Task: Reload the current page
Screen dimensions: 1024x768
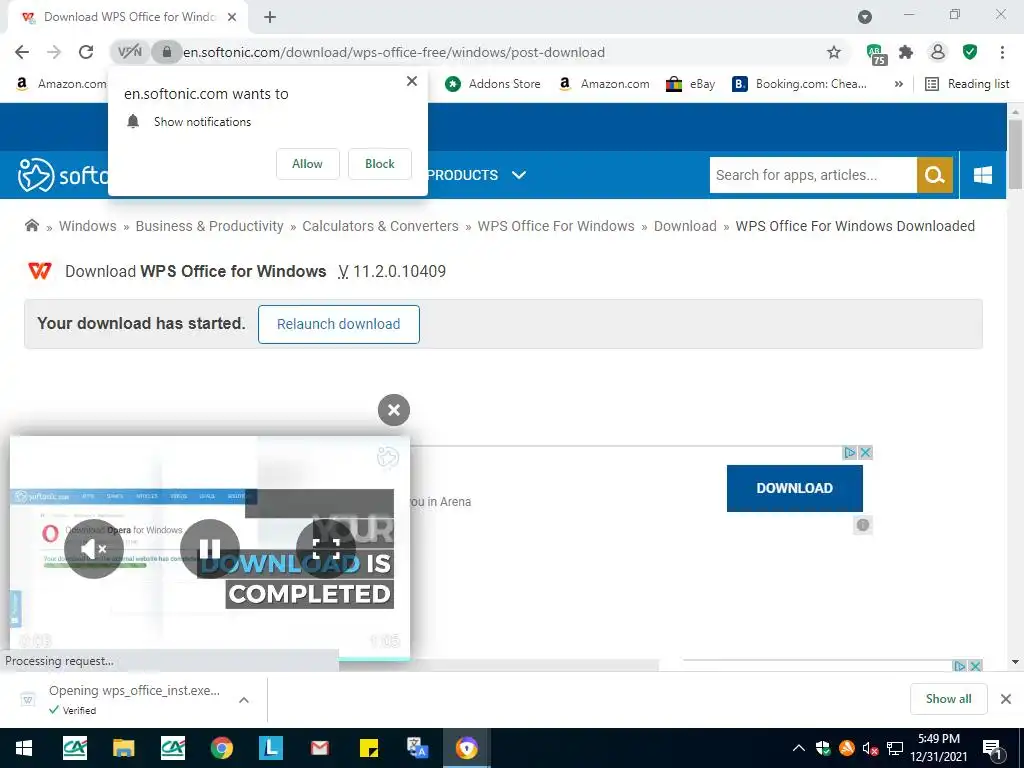Action: pyautogui.click(x=86, y=52)
